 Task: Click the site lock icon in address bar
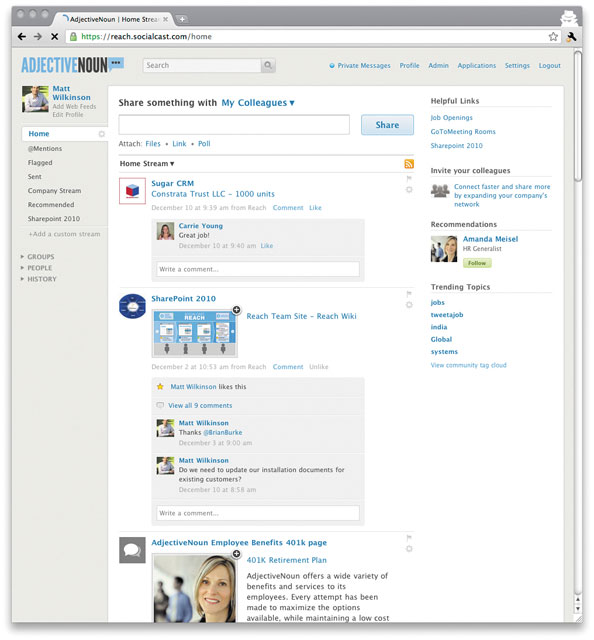click(73, 37)
